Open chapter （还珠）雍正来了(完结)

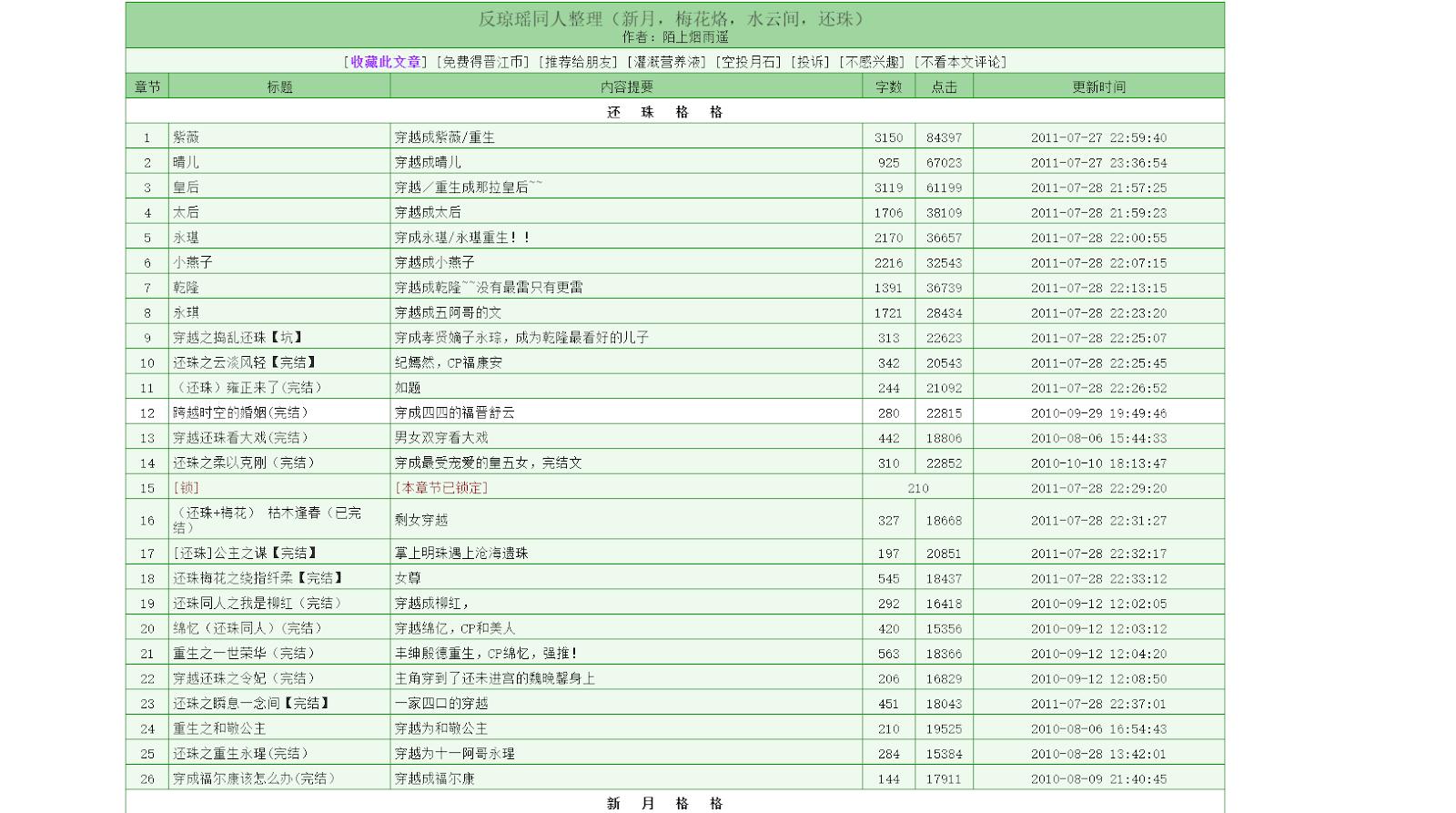coord(248,388)
